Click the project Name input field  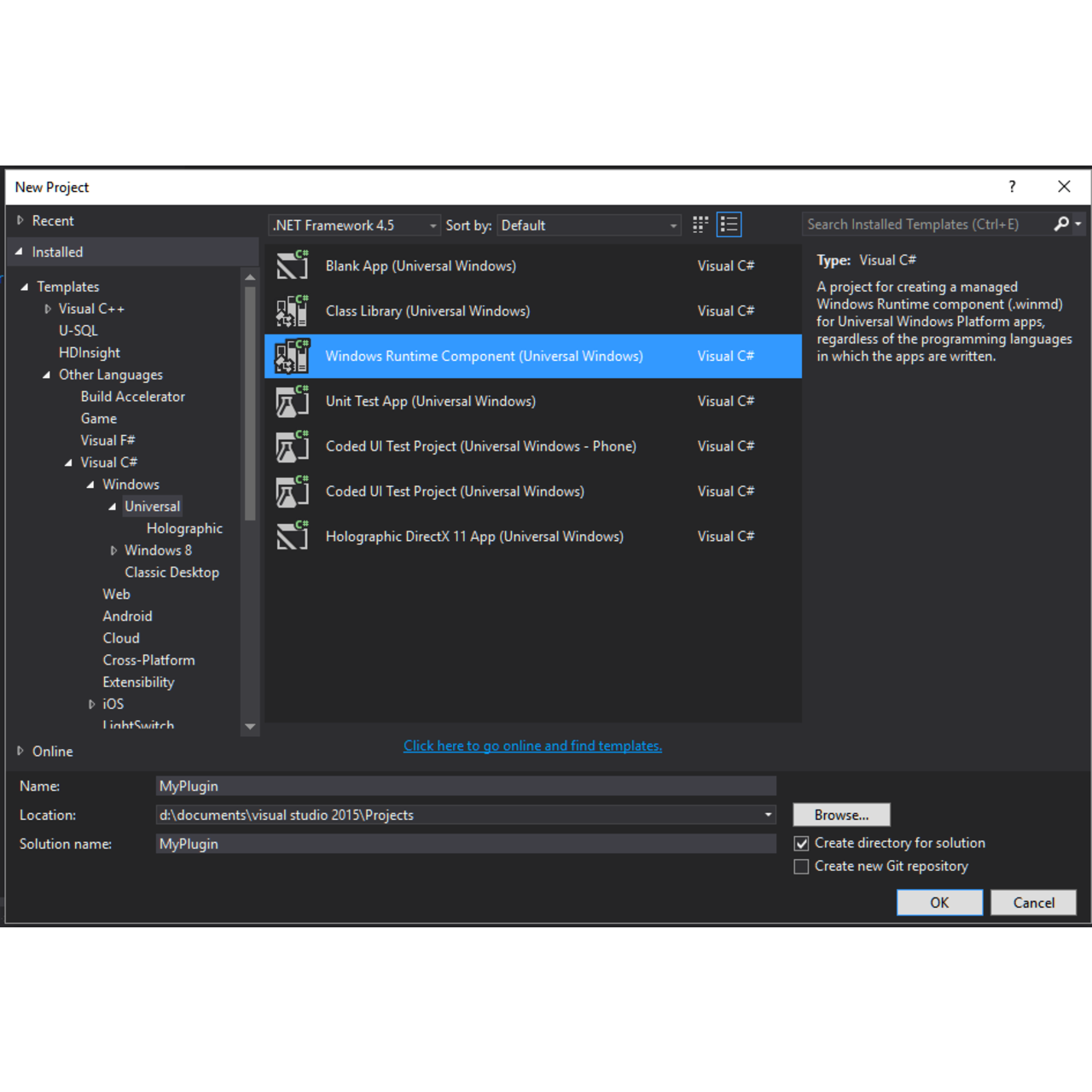[x=466, y=786]
